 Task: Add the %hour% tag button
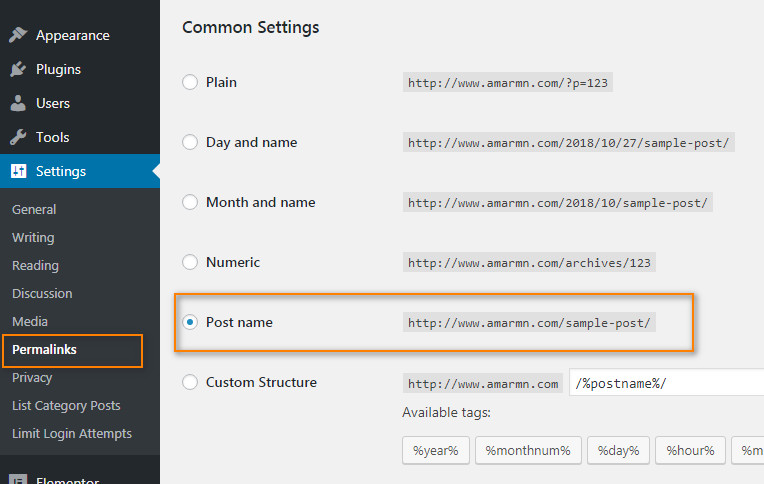tap(690, 450)
